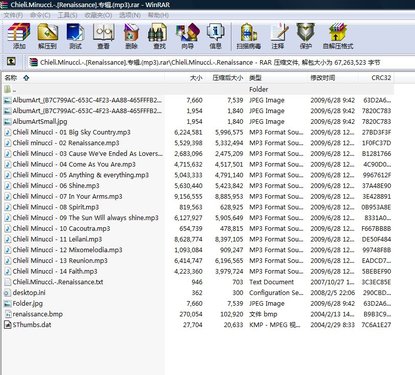Select 'Chieli Minucci - 05 Anything & everything.mp3'
Image resolution: width=415 pixels, height=375 pixels.
pyautogui.click(x=81, y=175)
